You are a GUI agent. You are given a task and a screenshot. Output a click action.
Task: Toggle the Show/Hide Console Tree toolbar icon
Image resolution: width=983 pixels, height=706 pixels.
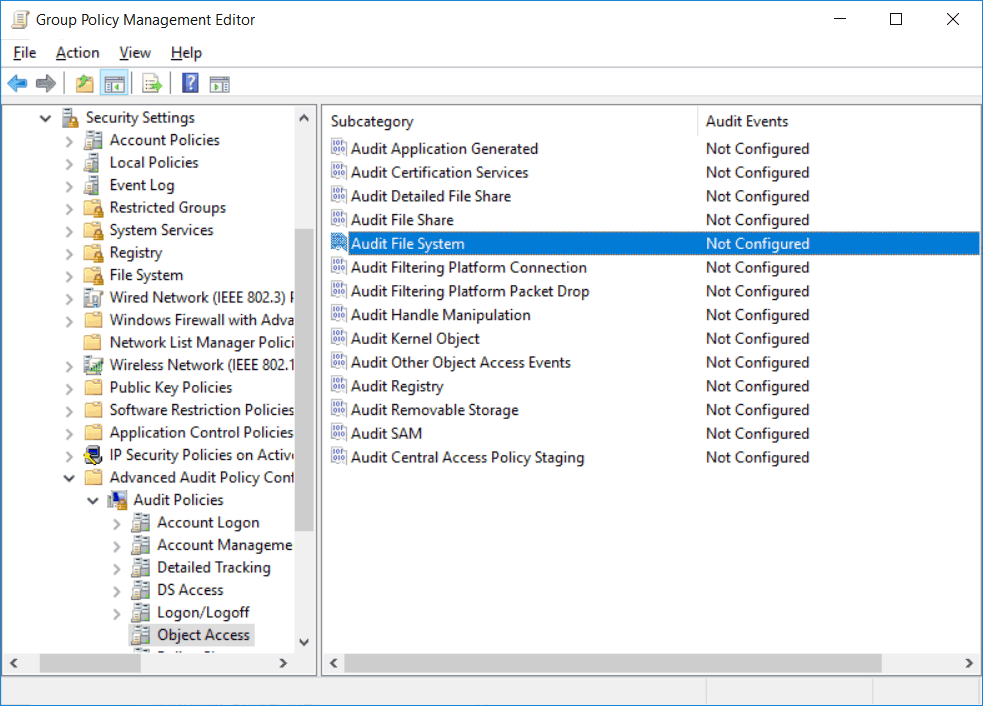point(115,83)
